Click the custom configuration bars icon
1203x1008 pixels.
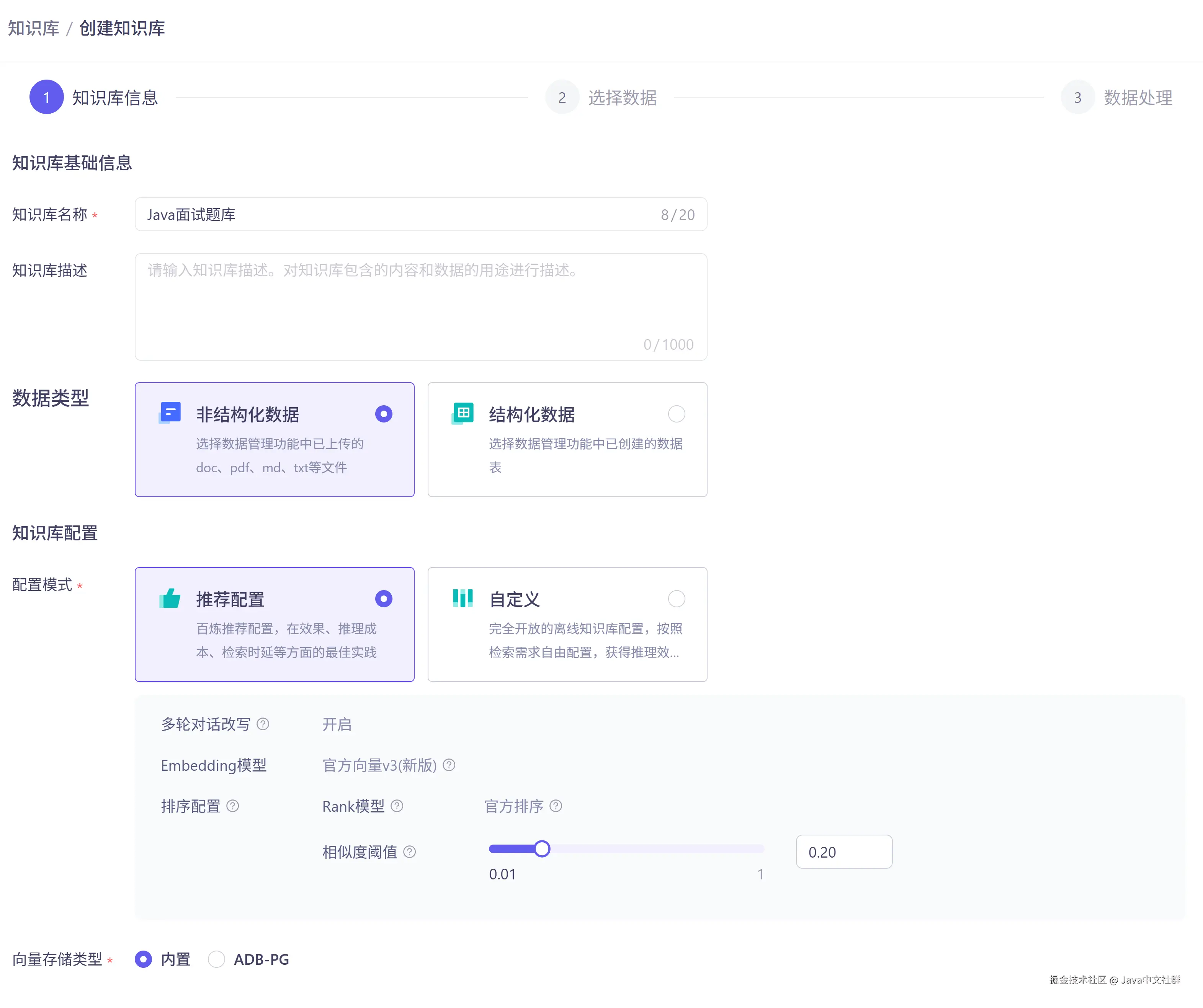(462, 598)
